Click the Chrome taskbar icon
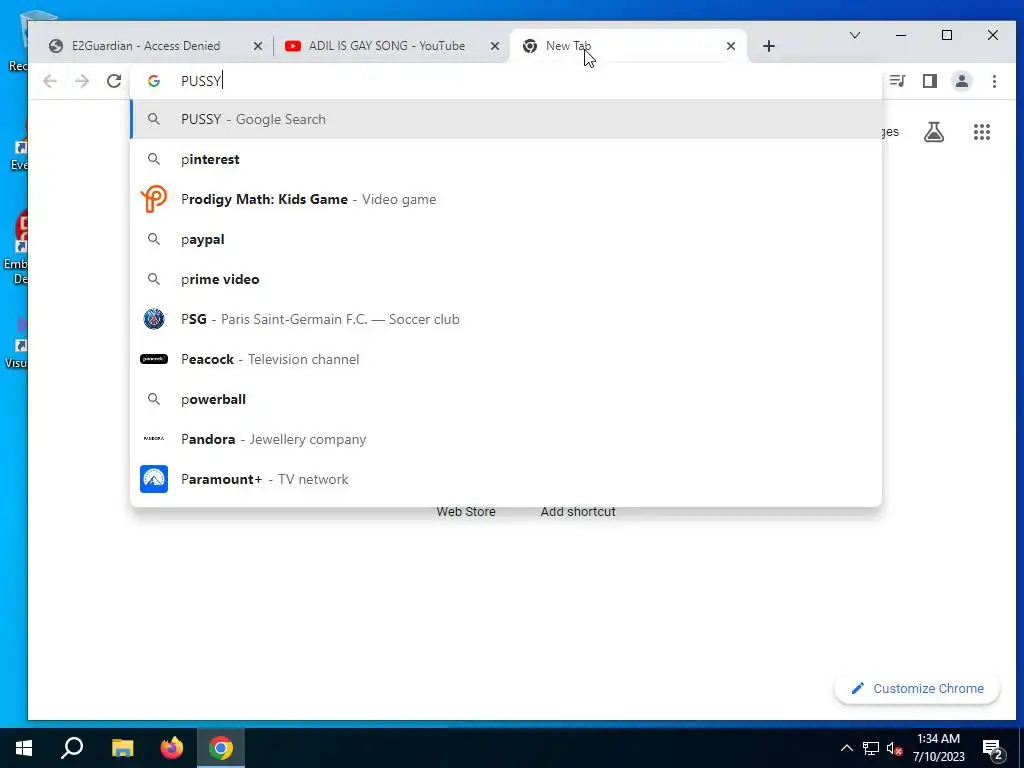Screen dimensions: 1024x768 (x=221, y=748)
